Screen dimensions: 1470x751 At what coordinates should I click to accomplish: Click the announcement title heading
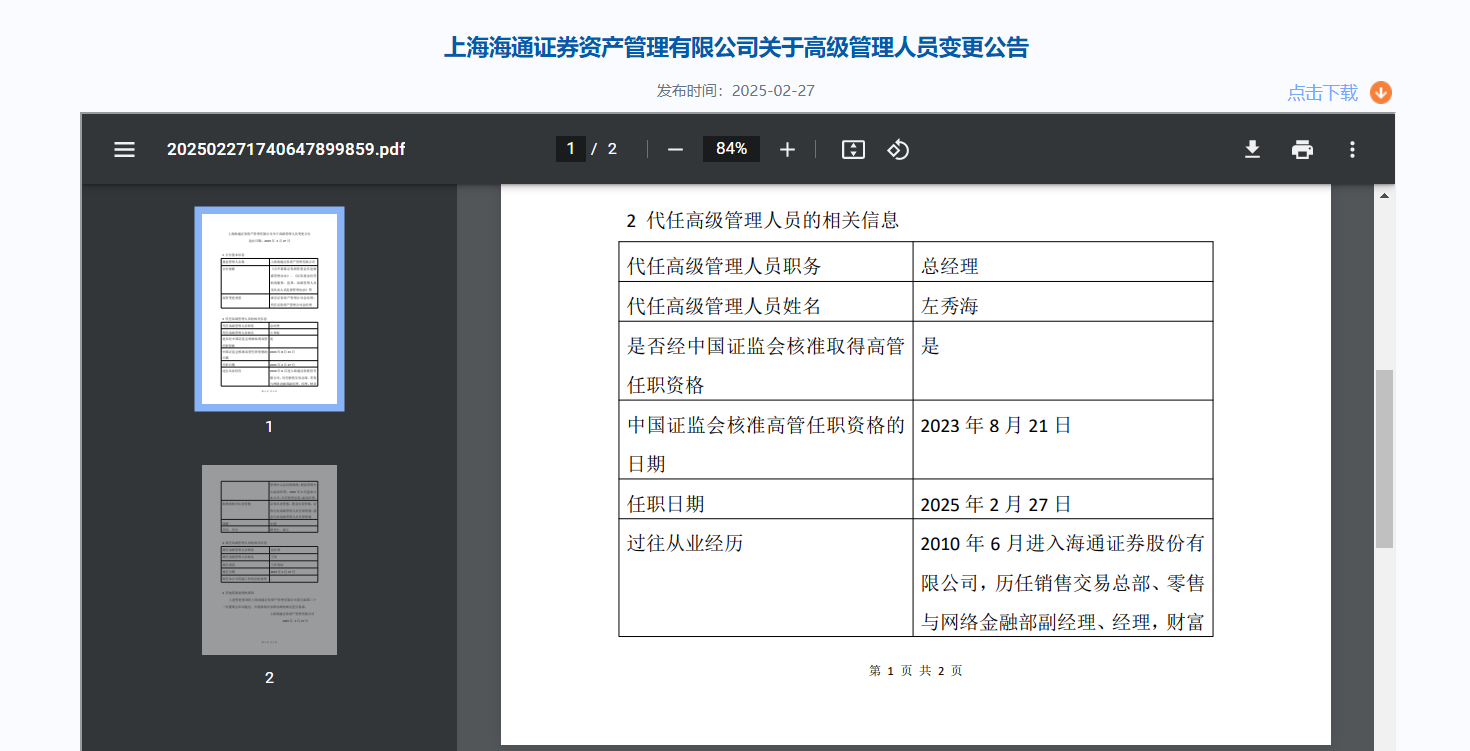click(736, 47)
